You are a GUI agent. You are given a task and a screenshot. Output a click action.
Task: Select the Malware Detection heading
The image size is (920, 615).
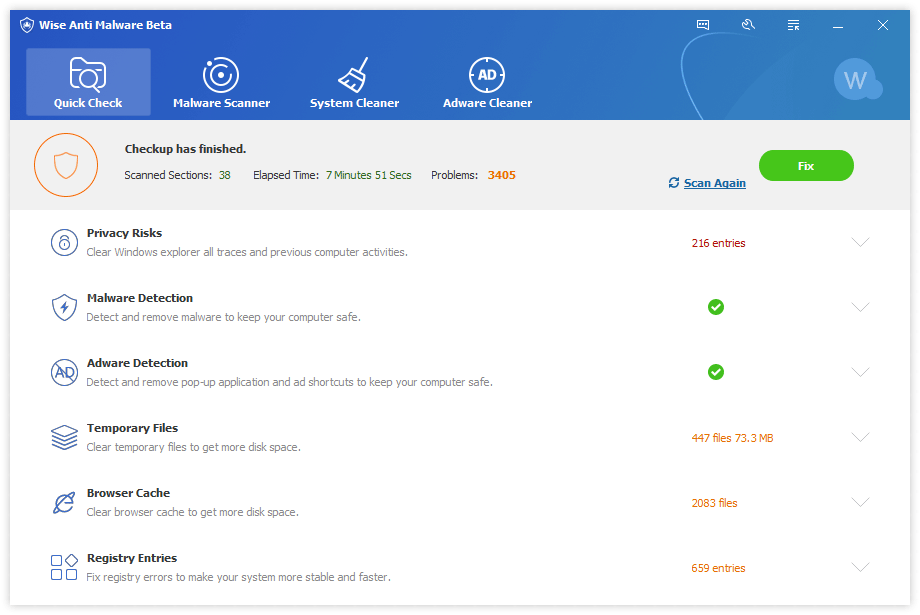[x=140, y=298]
